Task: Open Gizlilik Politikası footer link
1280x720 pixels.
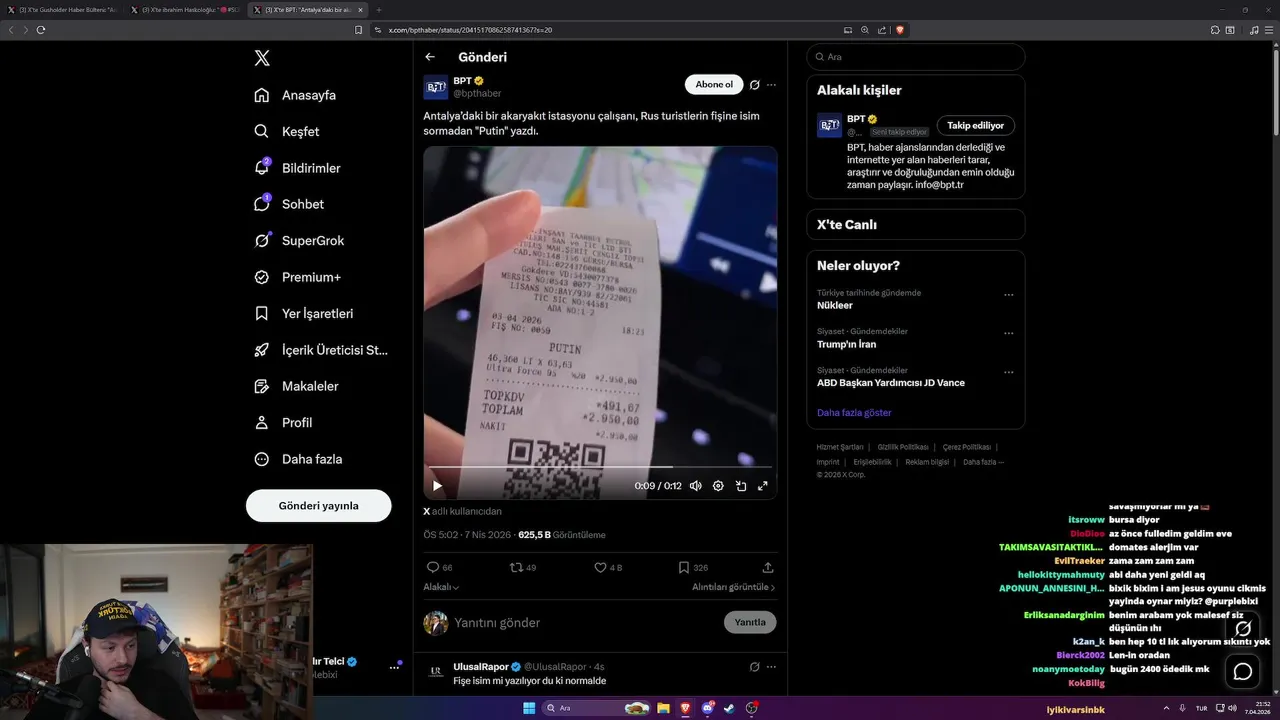Action: [903, 447]
